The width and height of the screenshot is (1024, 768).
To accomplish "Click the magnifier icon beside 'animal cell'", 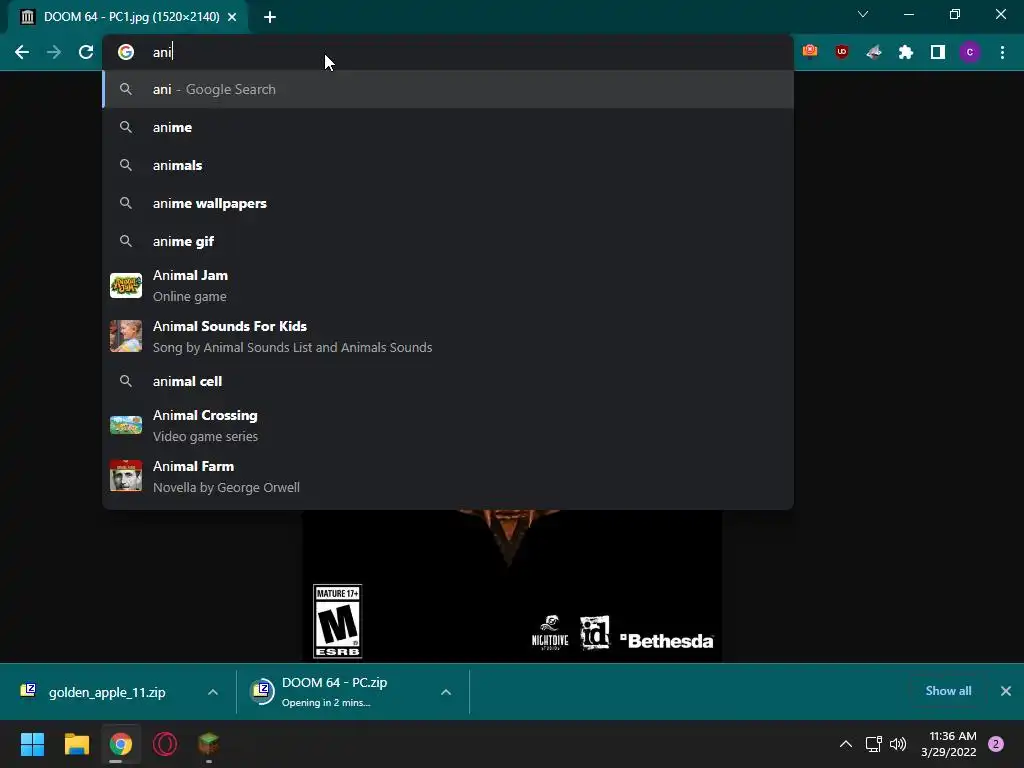I will pyautogui.click(x=126, y=381).
